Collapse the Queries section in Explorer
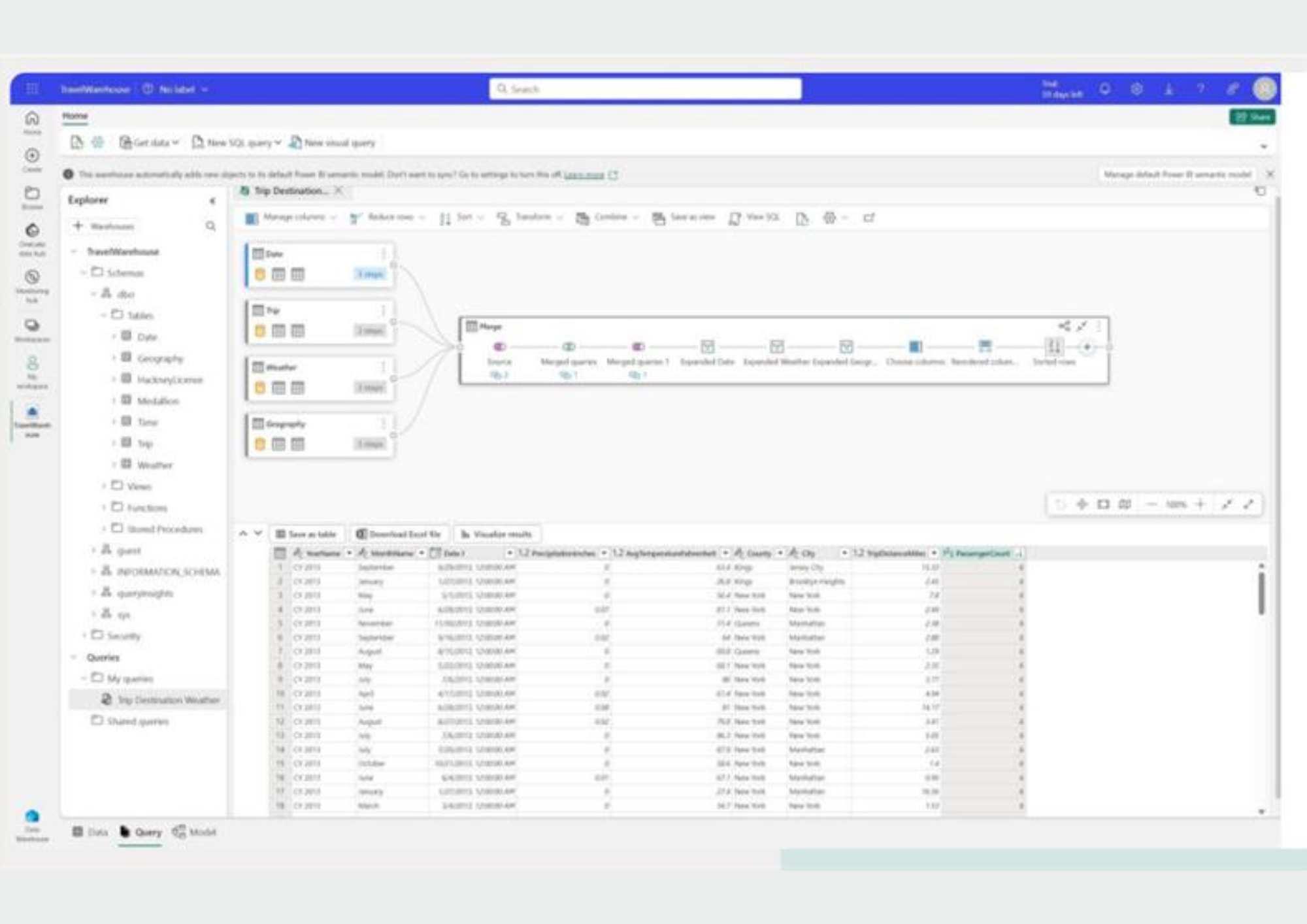The width and height of the screenshot is (1307, 924). point(74,657)
